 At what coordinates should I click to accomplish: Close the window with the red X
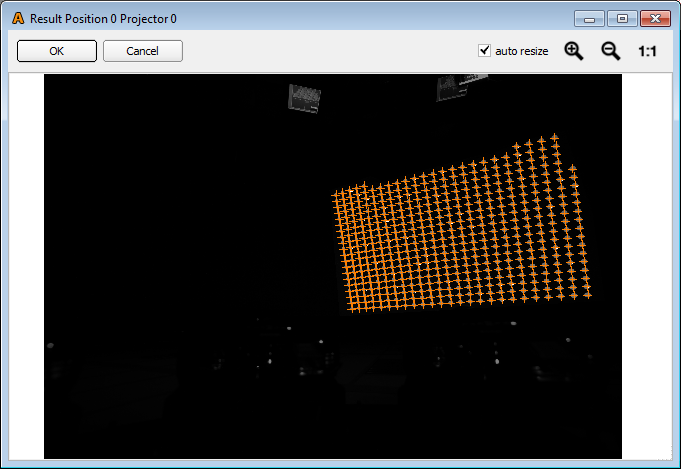[x=655, y=19]
